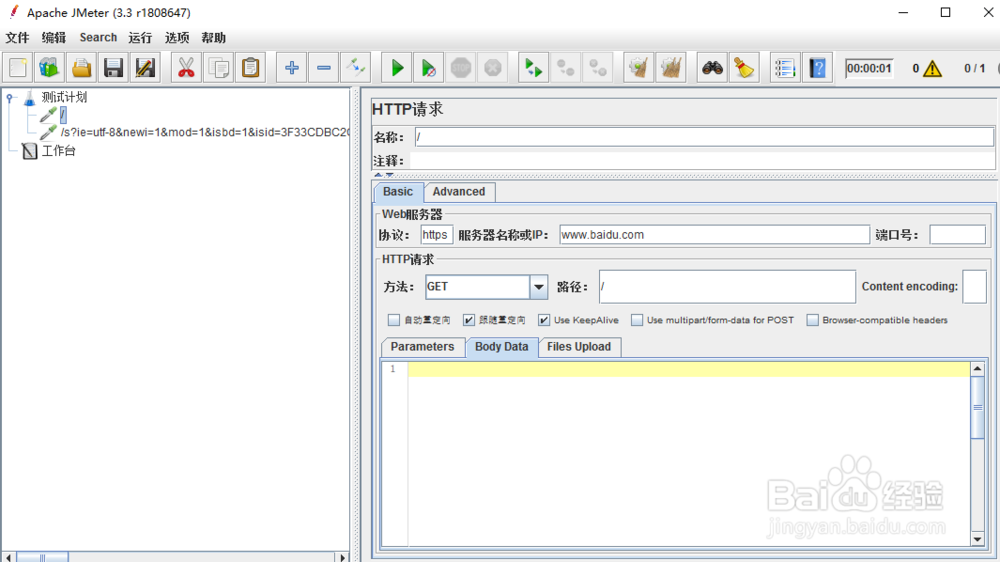The image size is (1000, 562).
Task: Switch to the Advanced tab
Action: 459,191
